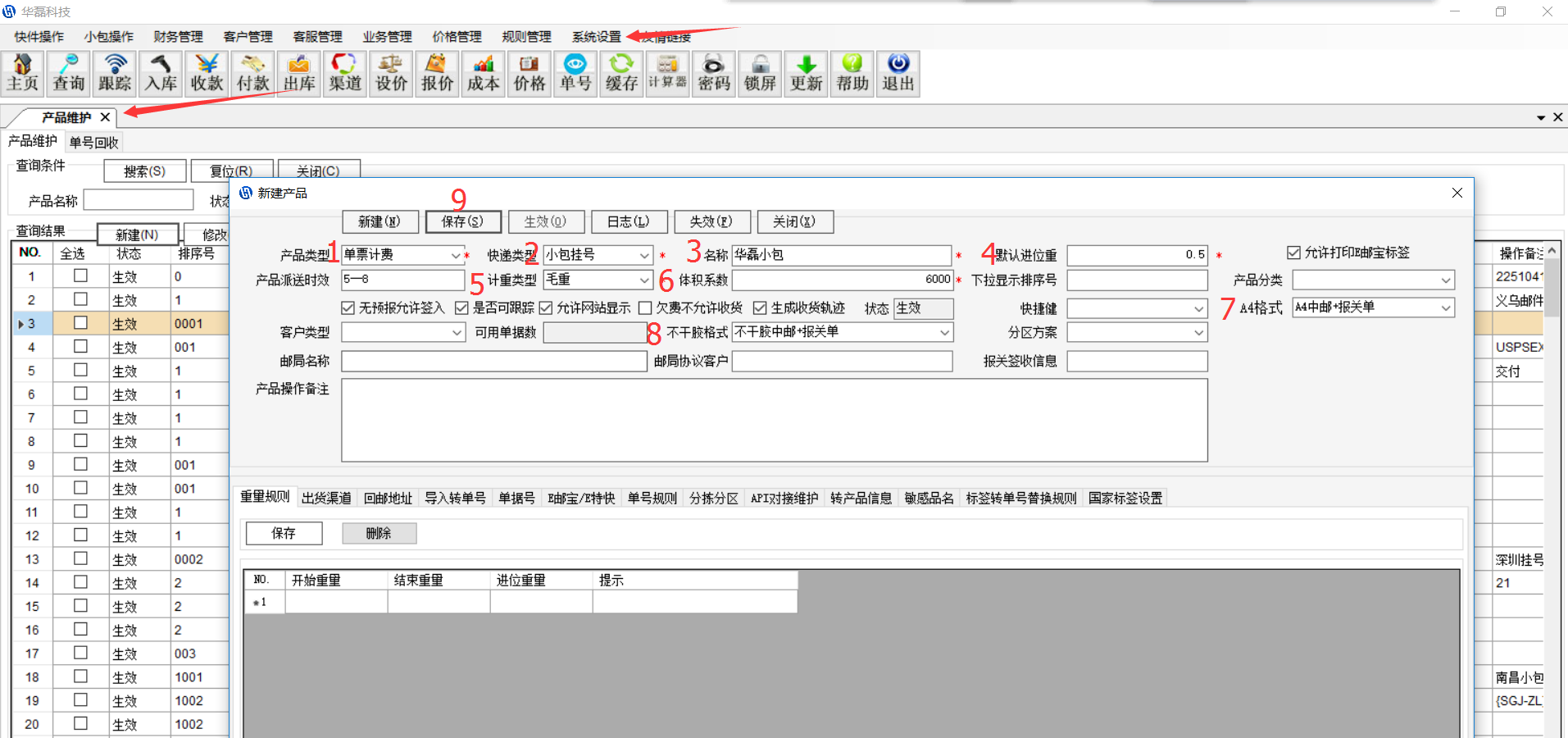Click the 锁屏 lock screen icon
The image size is (1568, 738).
(x=760, y=74)
